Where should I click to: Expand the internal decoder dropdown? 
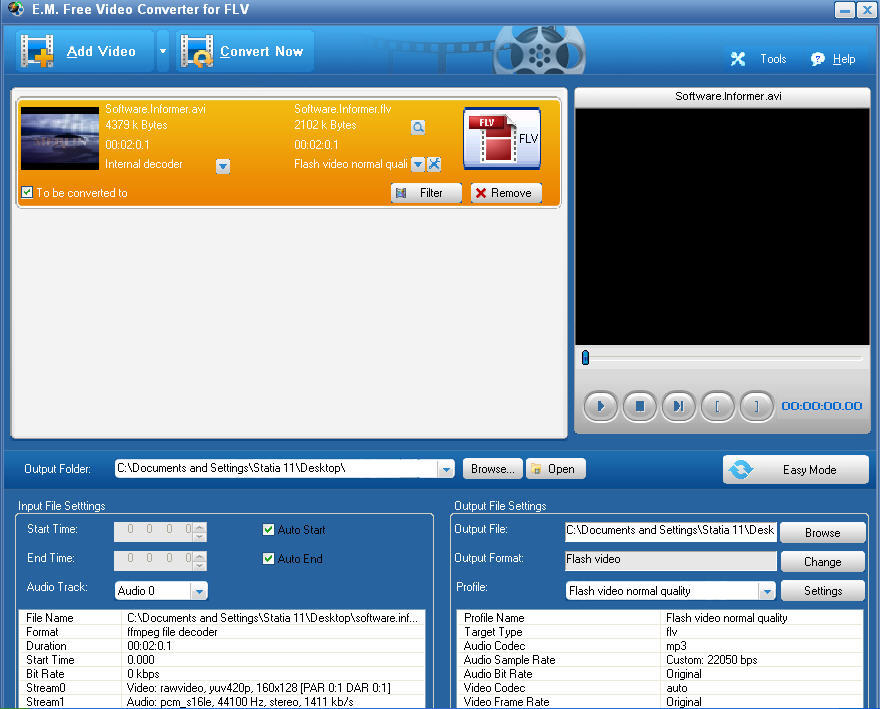[222, 166]
